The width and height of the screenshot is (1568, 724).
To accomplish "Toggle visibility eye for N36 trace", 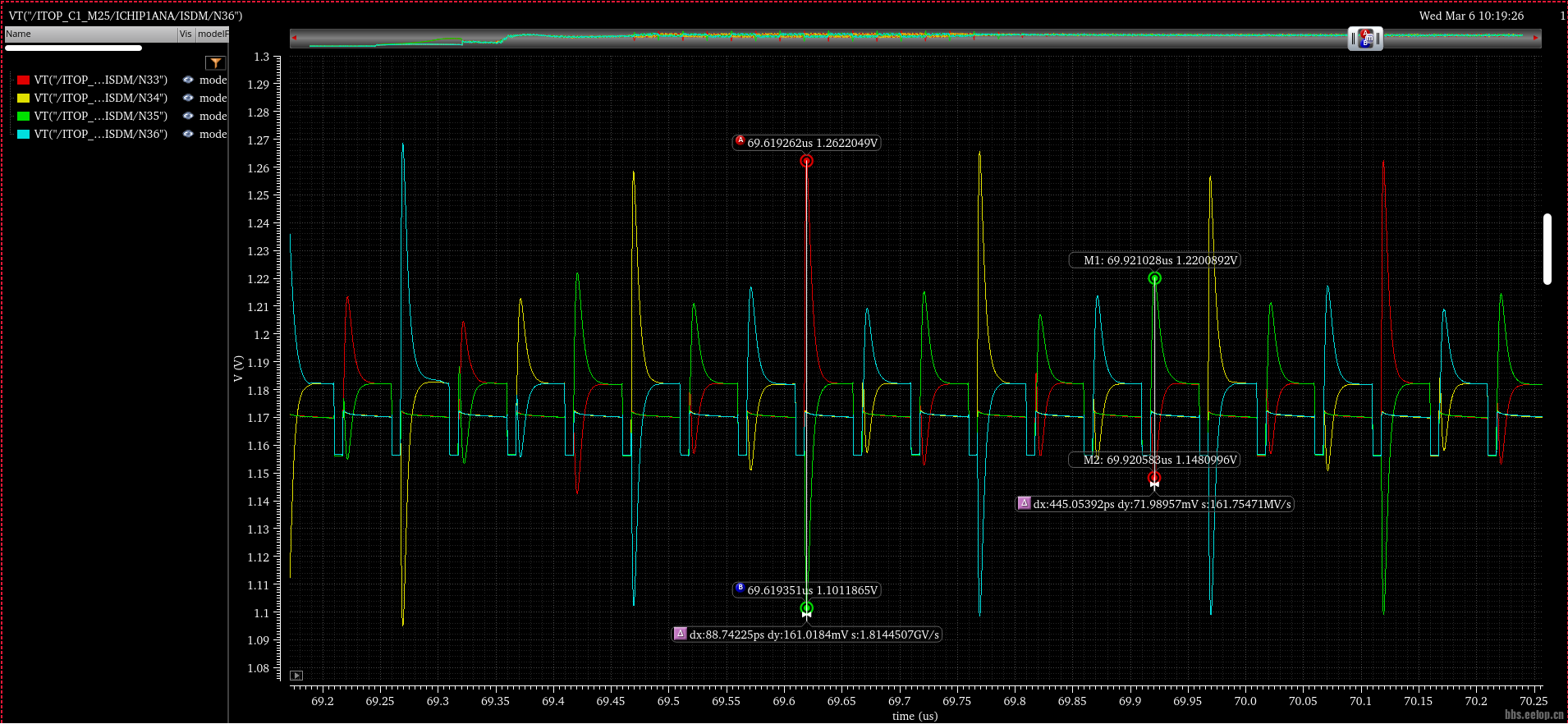I will pos(188,134).
